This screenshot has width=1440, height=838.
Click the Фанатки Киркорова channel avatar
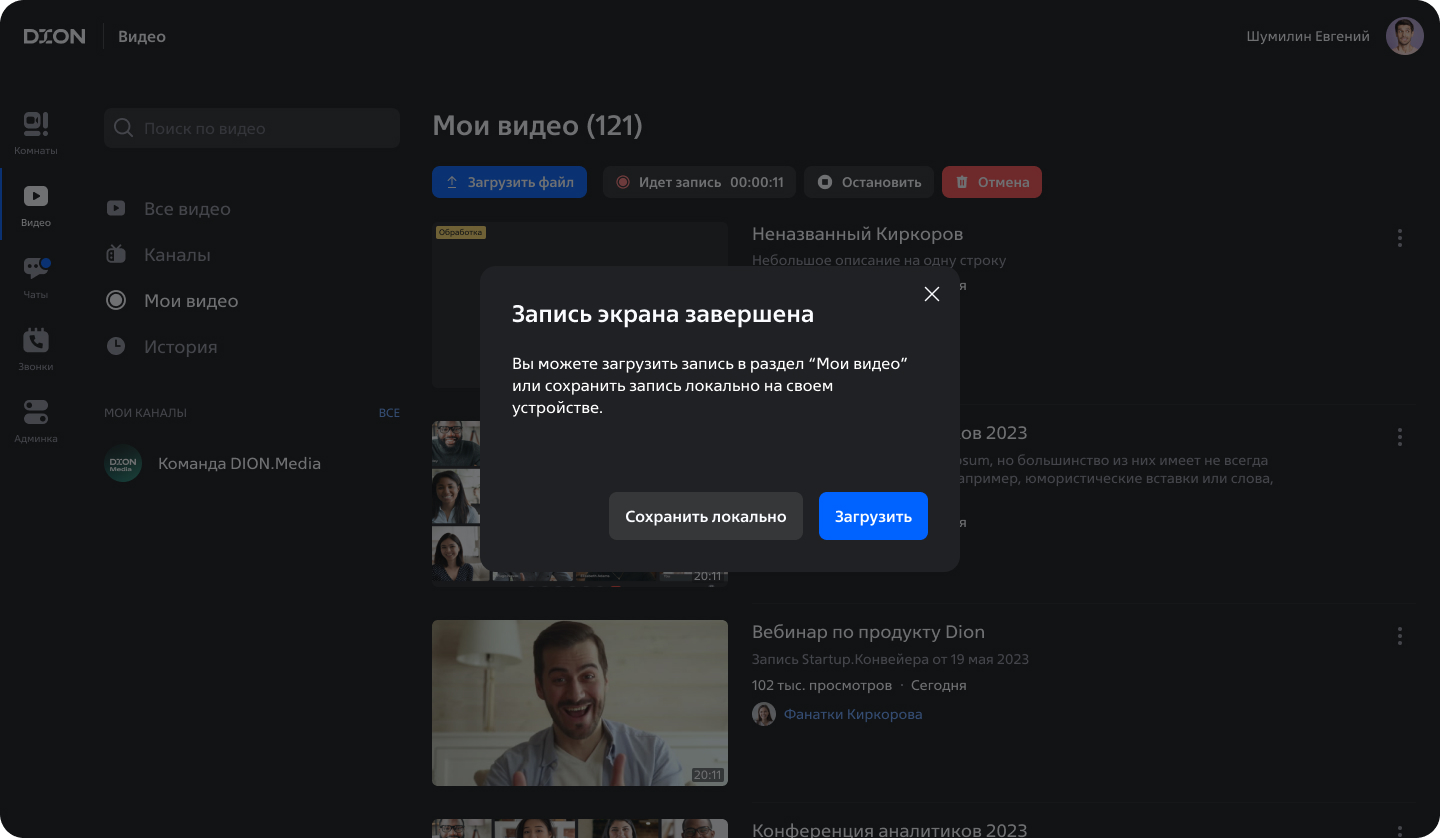click(x=764, y=714)
